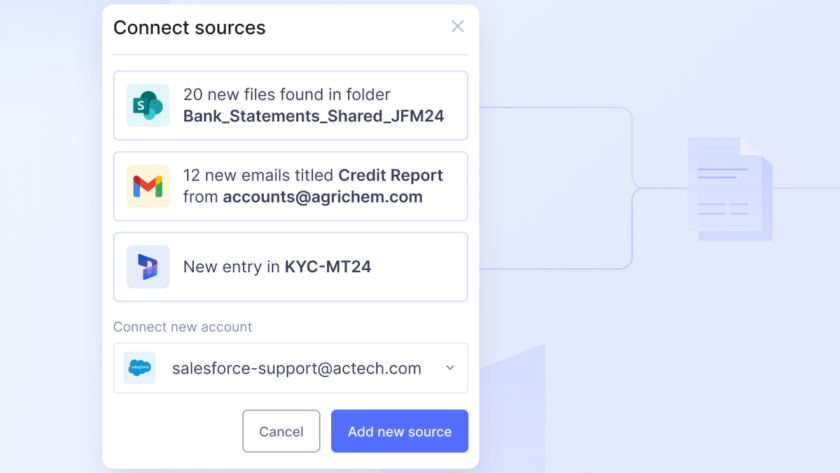Click the document icon on the right
Image resolution: width=840 pixels, height=473 pixels.
click(x=730, y=188)
